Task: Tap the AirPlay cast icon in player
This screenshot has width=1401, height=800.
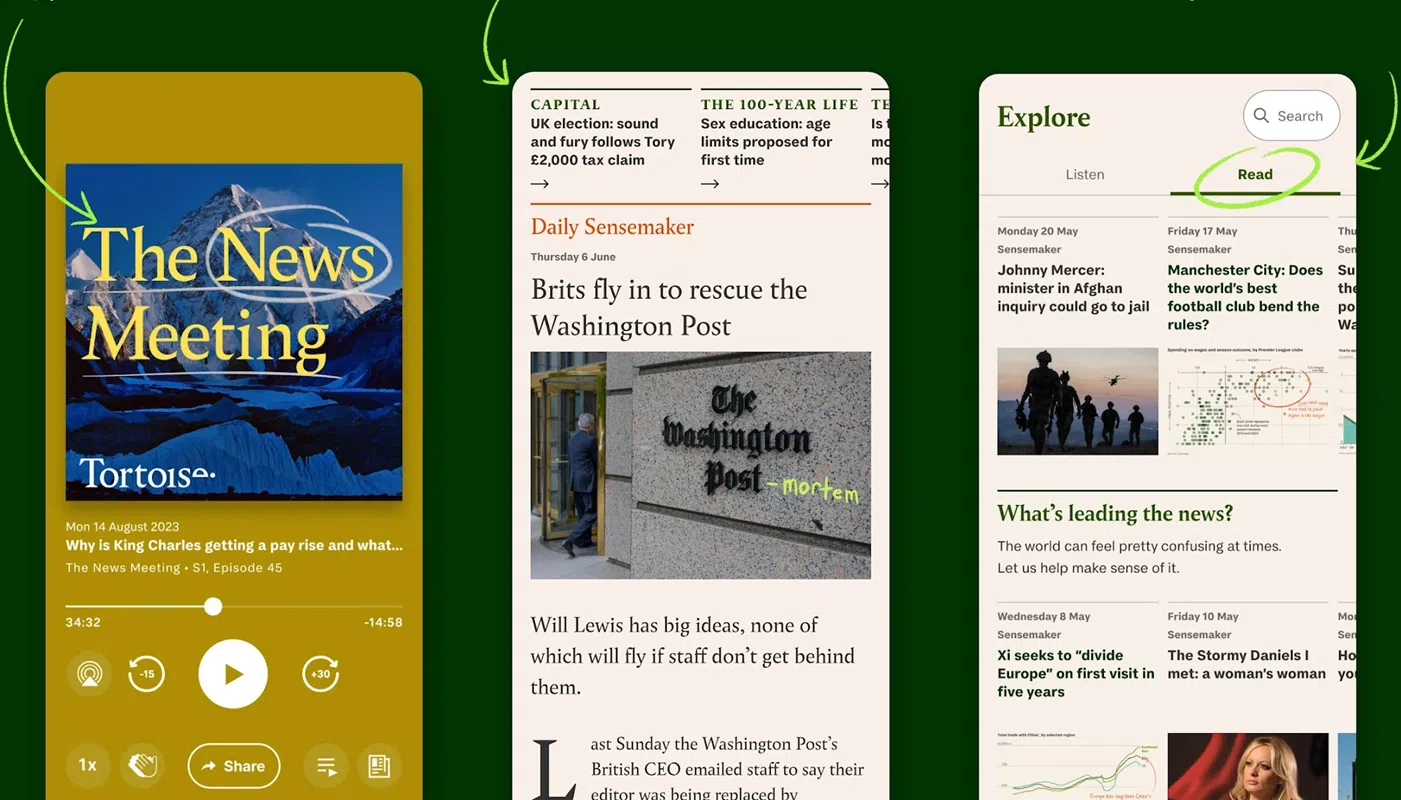Action: coord(89,674)
